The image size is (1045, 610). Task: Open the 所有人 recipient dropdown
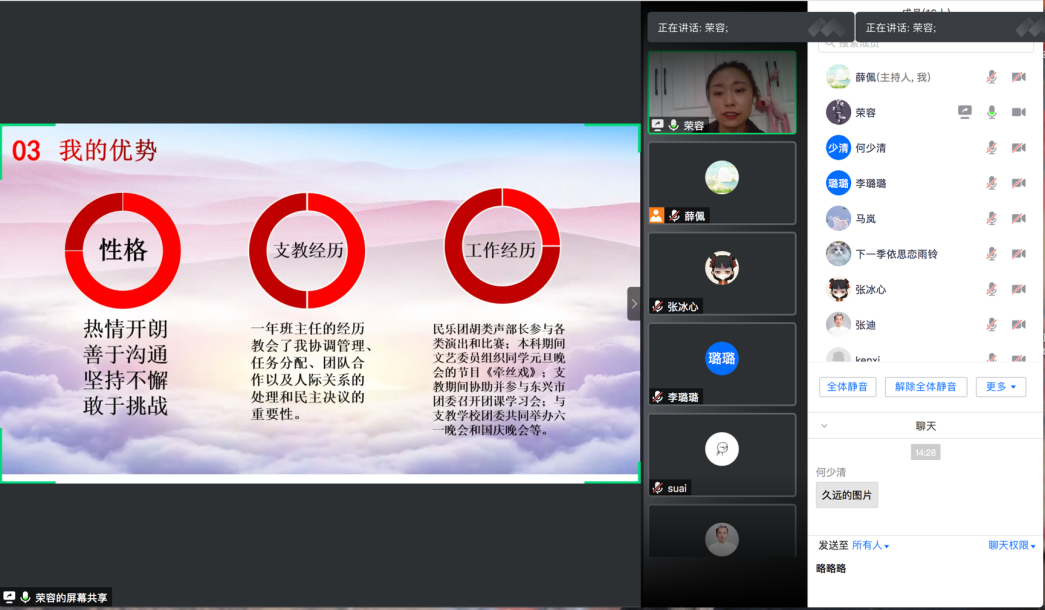(870, 545)
